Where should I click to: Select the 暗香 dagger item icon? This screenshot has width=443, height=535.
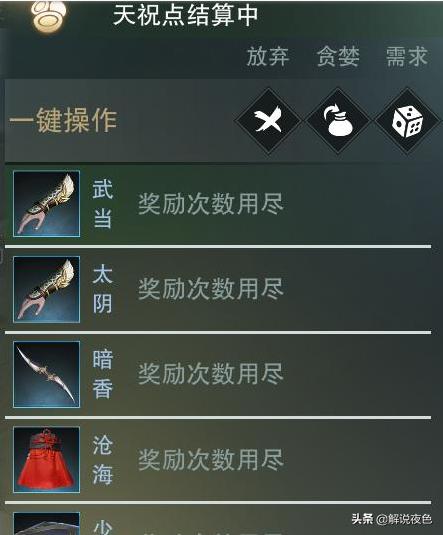[x=46, y=374]
